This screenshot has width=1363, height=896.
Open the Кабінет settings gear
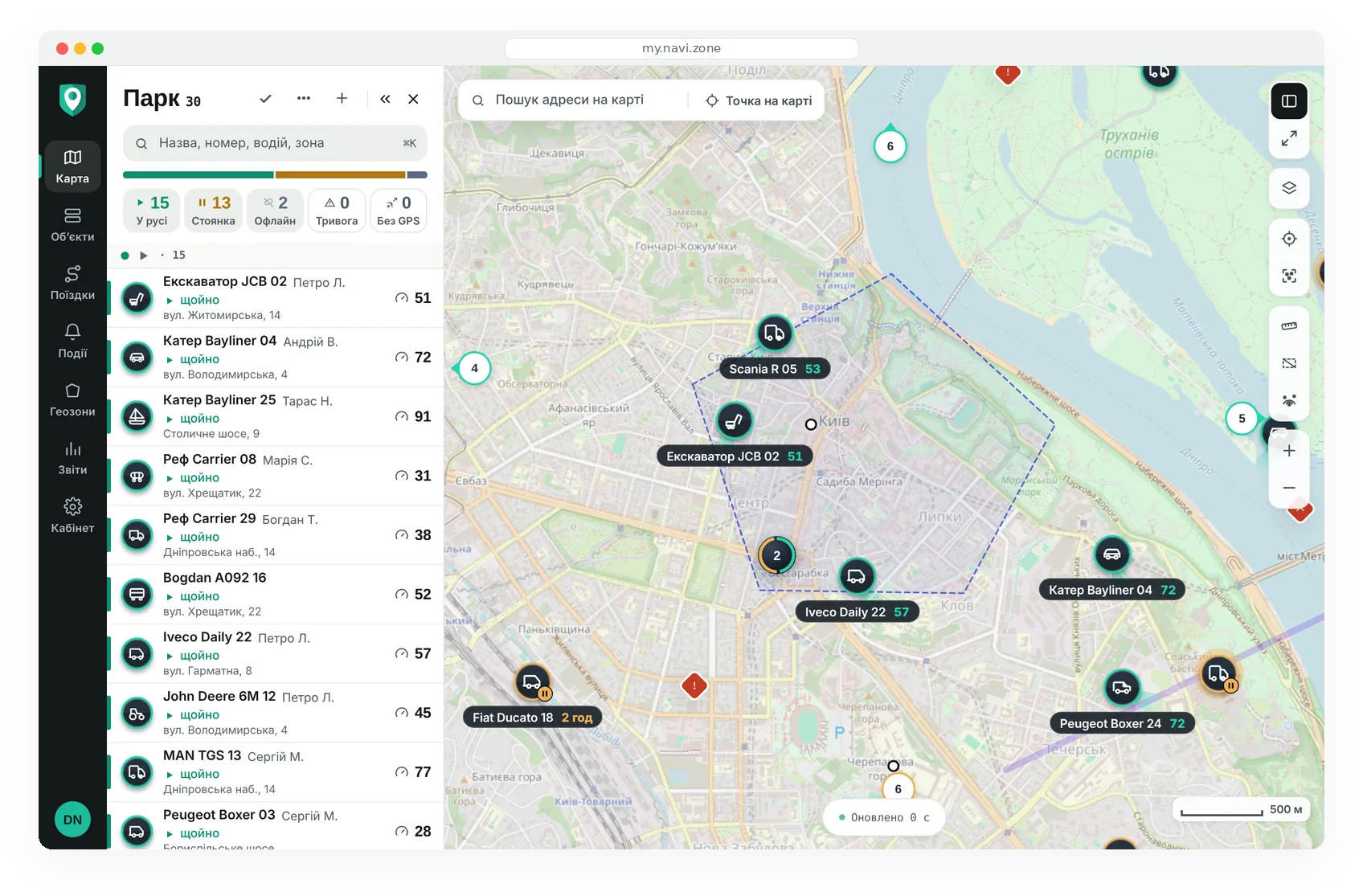pos(72,516)
